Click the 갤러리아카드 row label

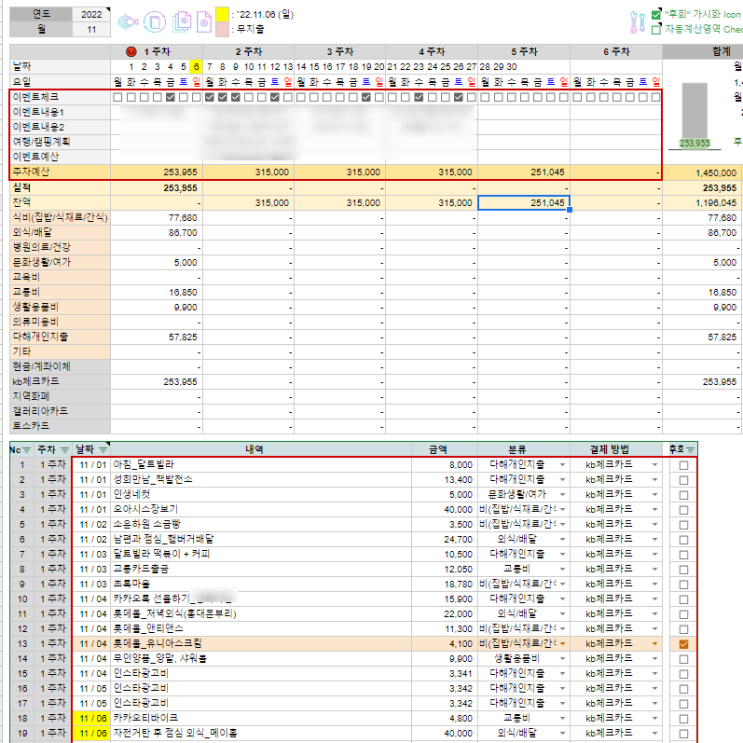[60, 411]
